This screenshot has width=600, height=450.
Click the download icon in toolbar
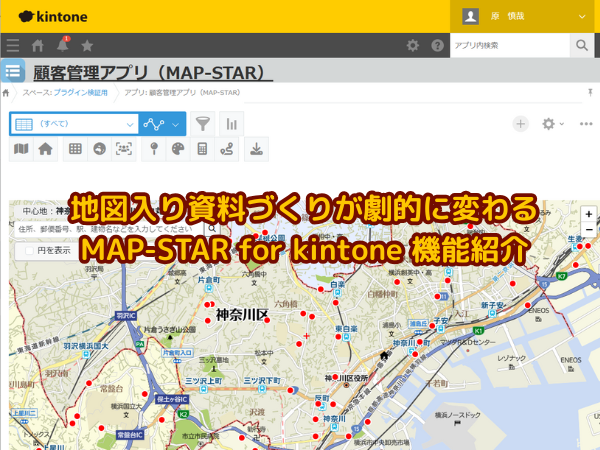[x=256, y=149]
